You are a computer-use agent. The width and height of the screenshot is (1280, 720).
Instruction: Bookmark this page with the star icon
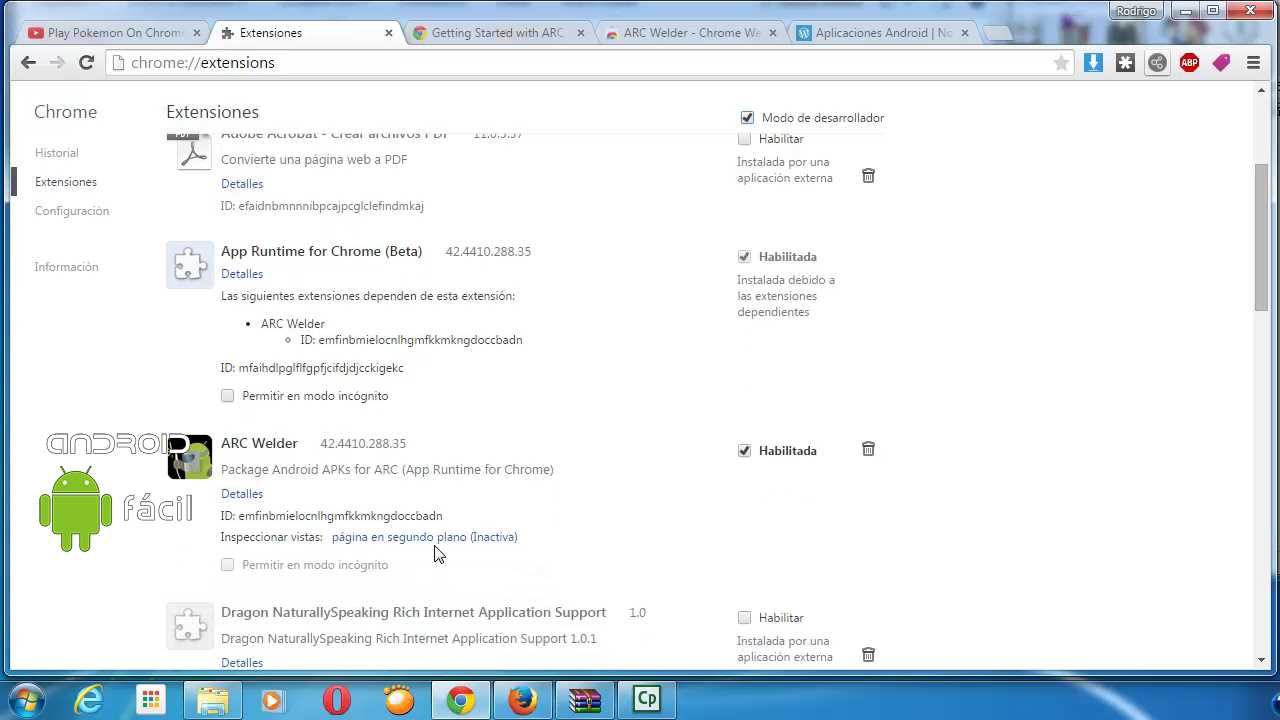coord(1061,63)
